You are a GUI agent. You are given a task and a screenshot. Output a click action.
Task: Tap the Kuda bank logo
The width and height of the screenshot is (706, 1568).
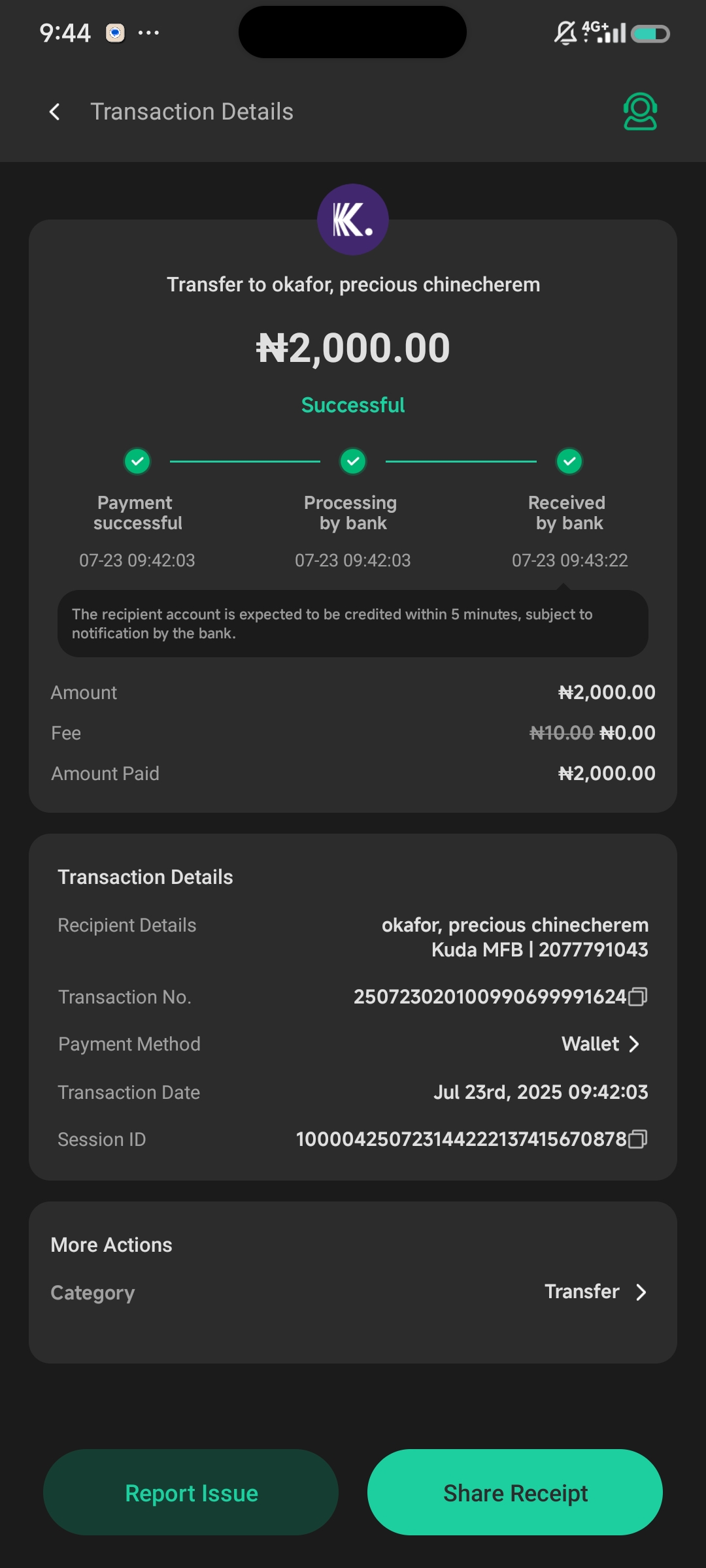coord(353,220)
